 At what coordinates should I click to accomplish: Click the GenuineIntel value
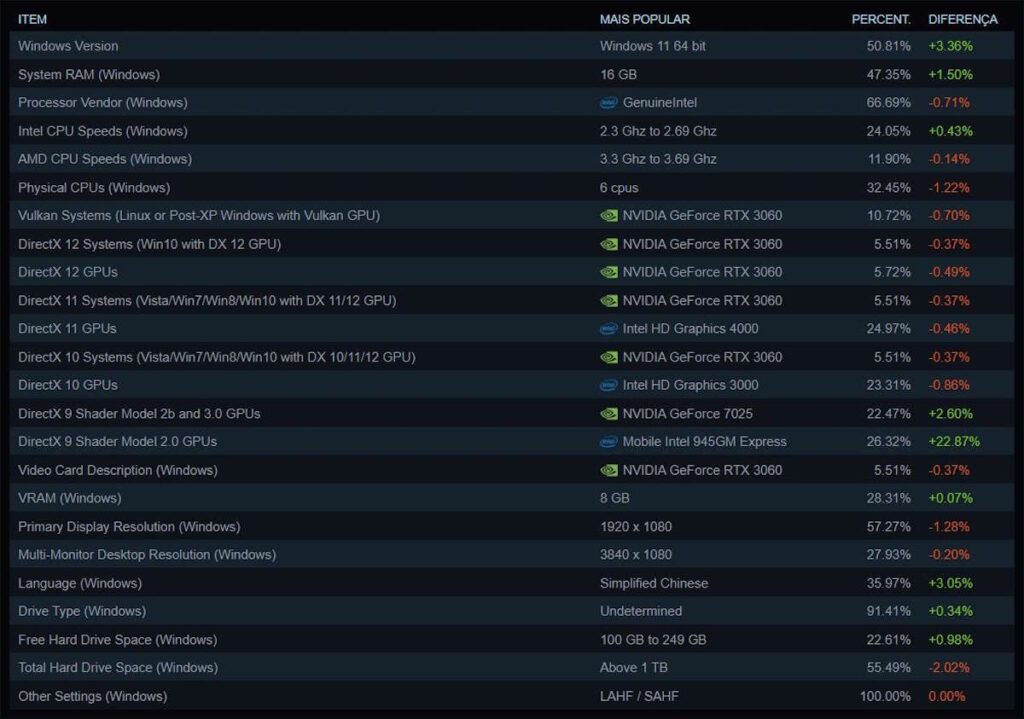(660, 103)
